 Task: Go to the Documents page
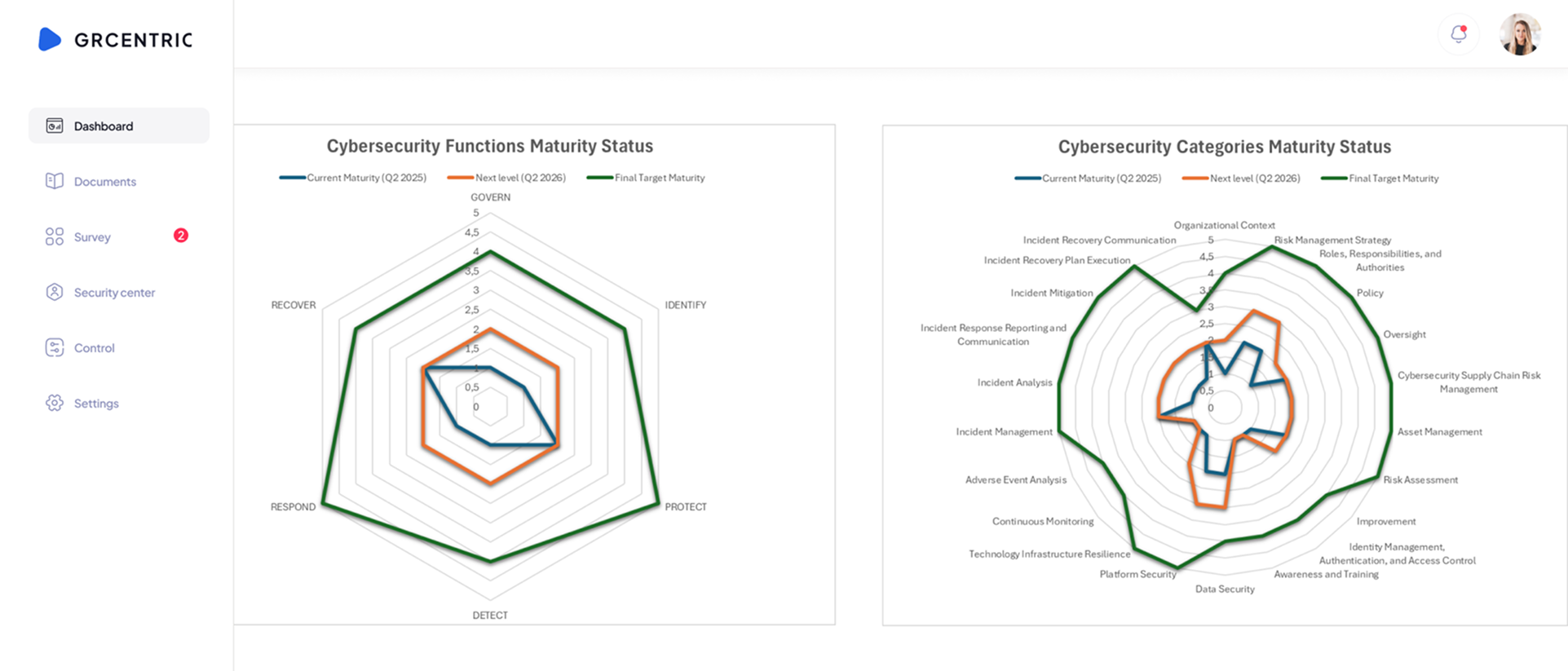tap(105, 182)
